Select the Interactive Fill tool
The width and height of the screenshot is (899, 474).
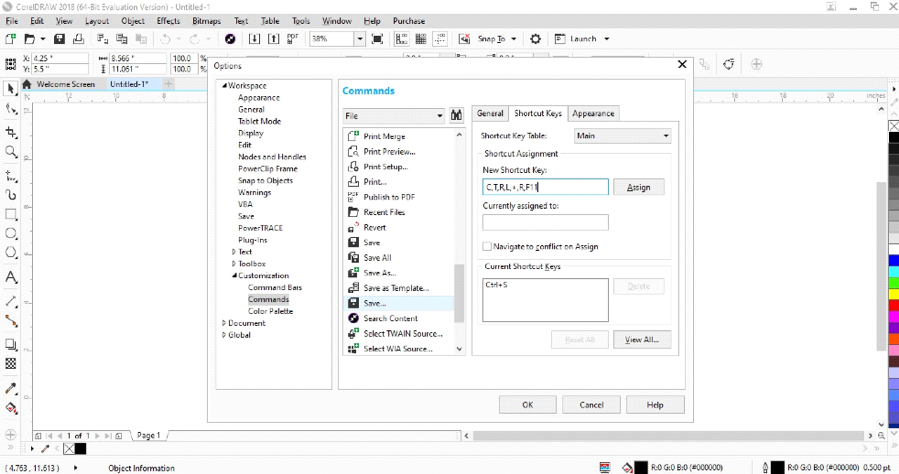click(10, 408)
